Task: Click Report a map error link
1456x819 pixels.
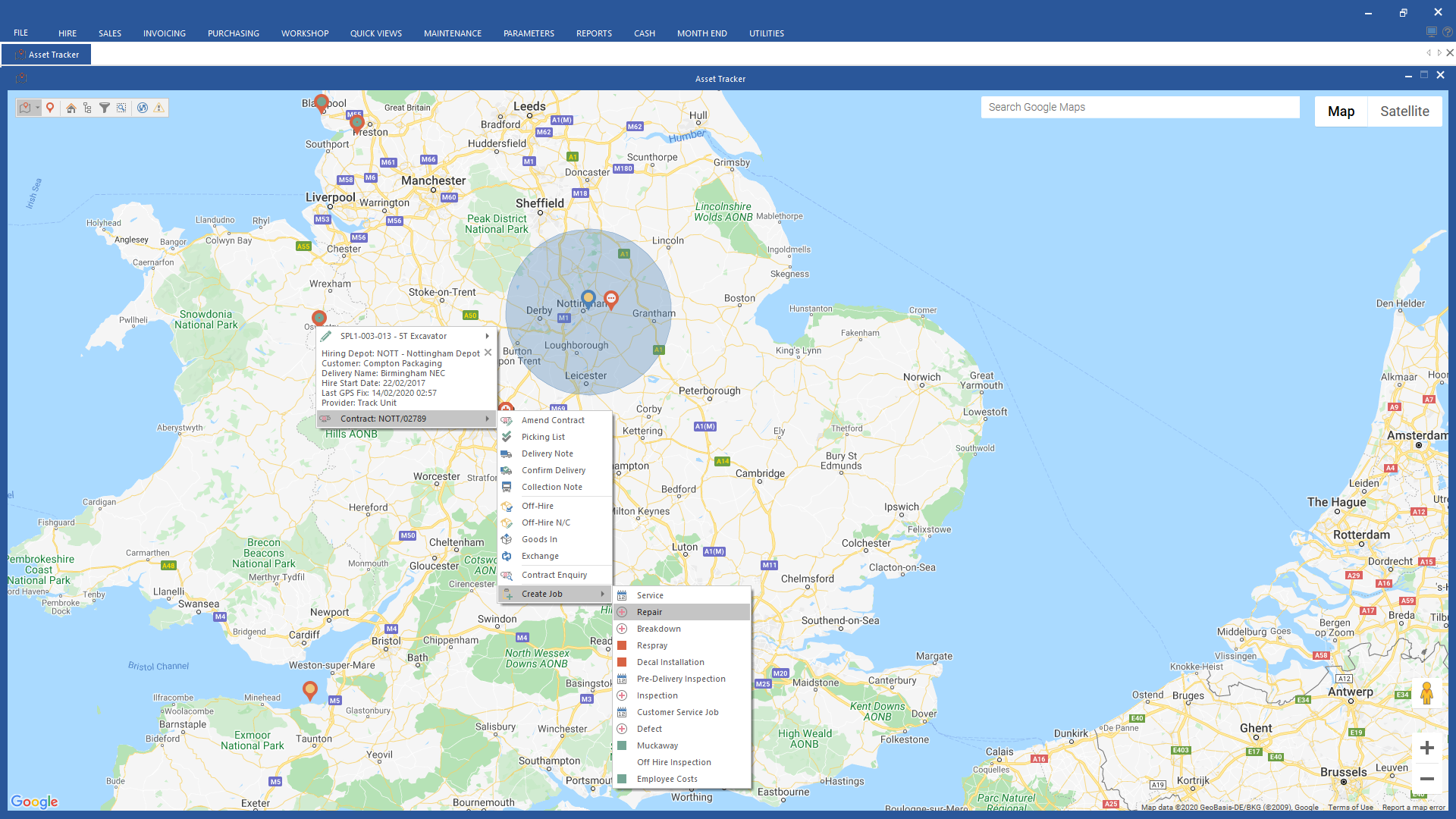Action: tap(1414, 808)
